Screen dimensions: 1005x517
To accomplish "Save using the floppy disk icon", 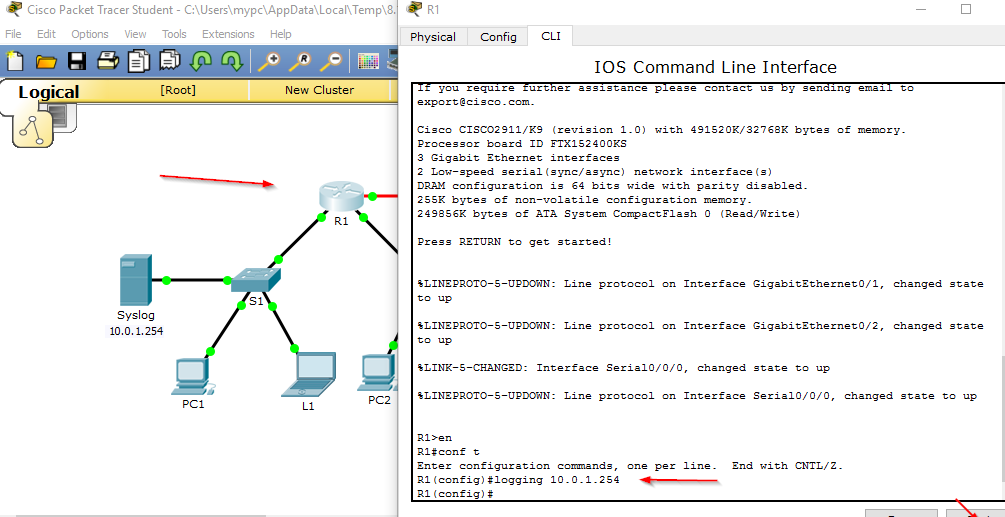I will coord(77,62).
